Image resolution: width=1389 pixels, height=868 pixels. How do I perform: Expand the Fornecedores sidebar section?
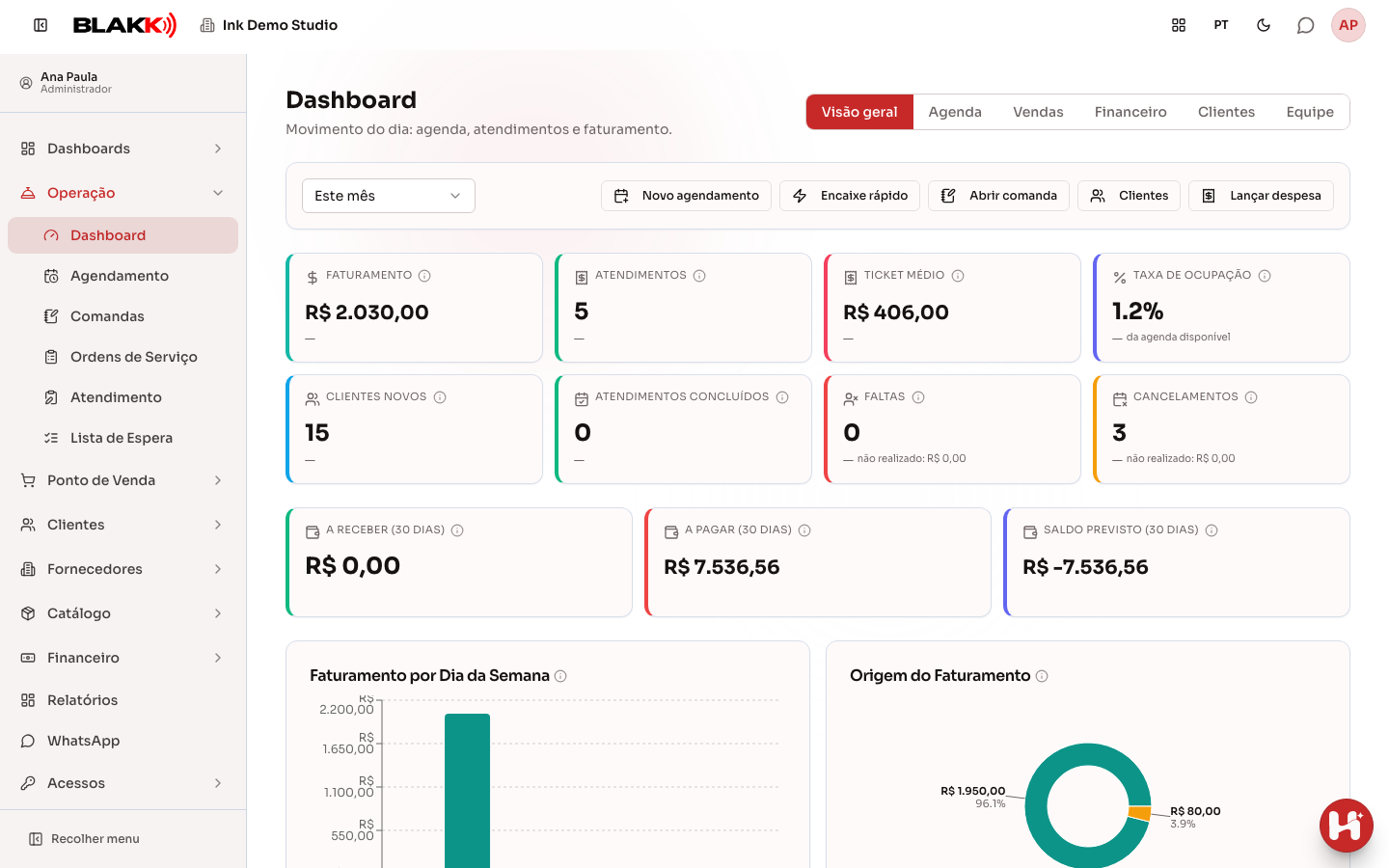[x=123, y=569]
